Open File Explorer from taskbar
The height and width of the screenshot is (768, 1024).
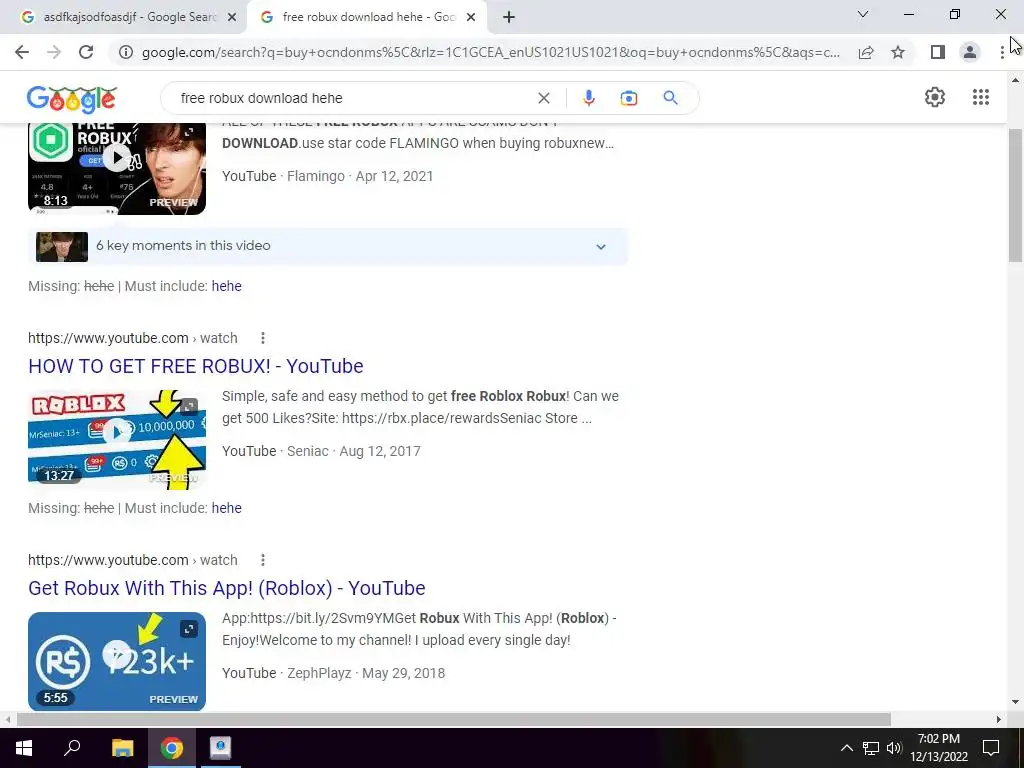[122, 748]
